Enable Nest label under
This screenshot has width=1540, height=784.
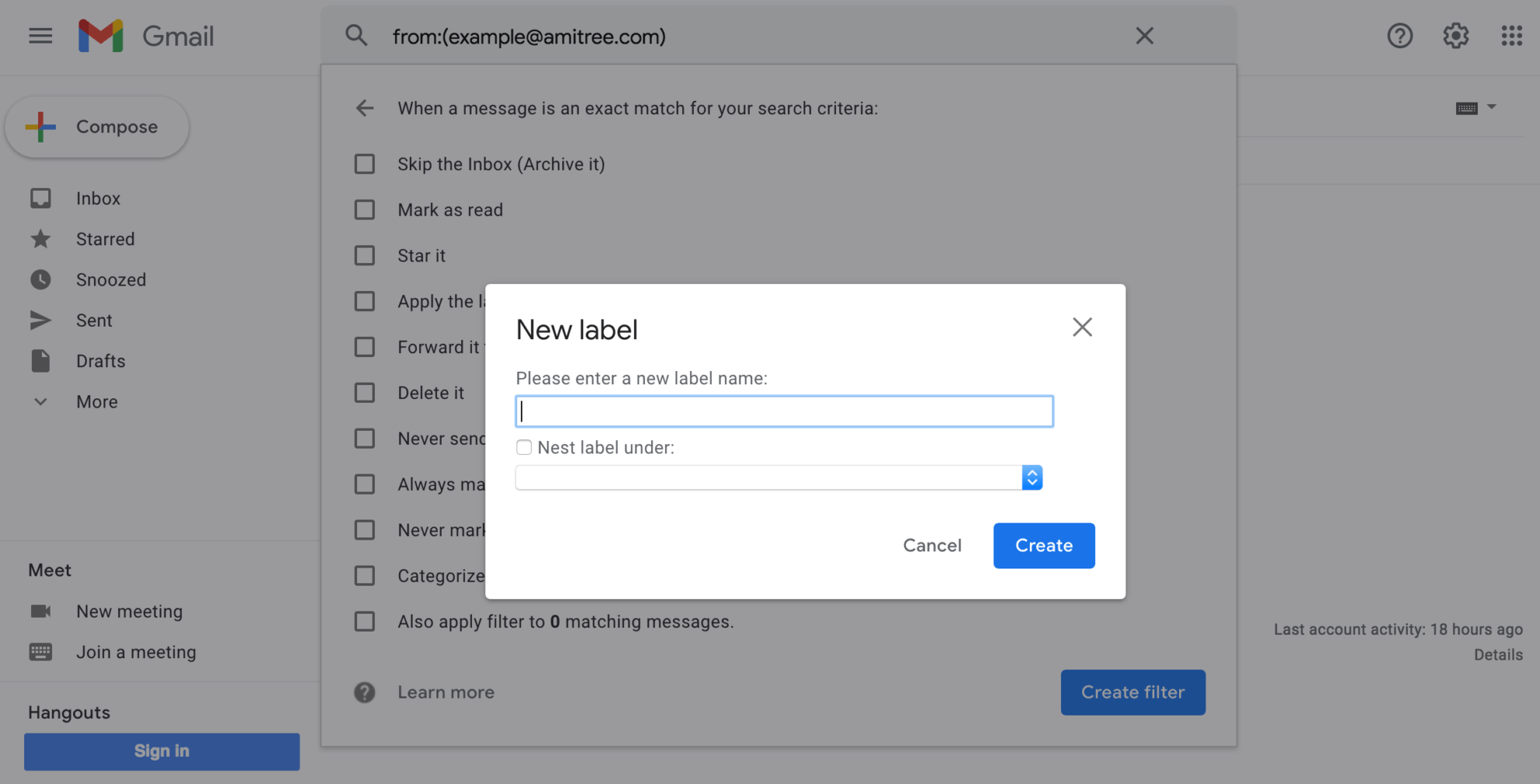coord(524,447)
